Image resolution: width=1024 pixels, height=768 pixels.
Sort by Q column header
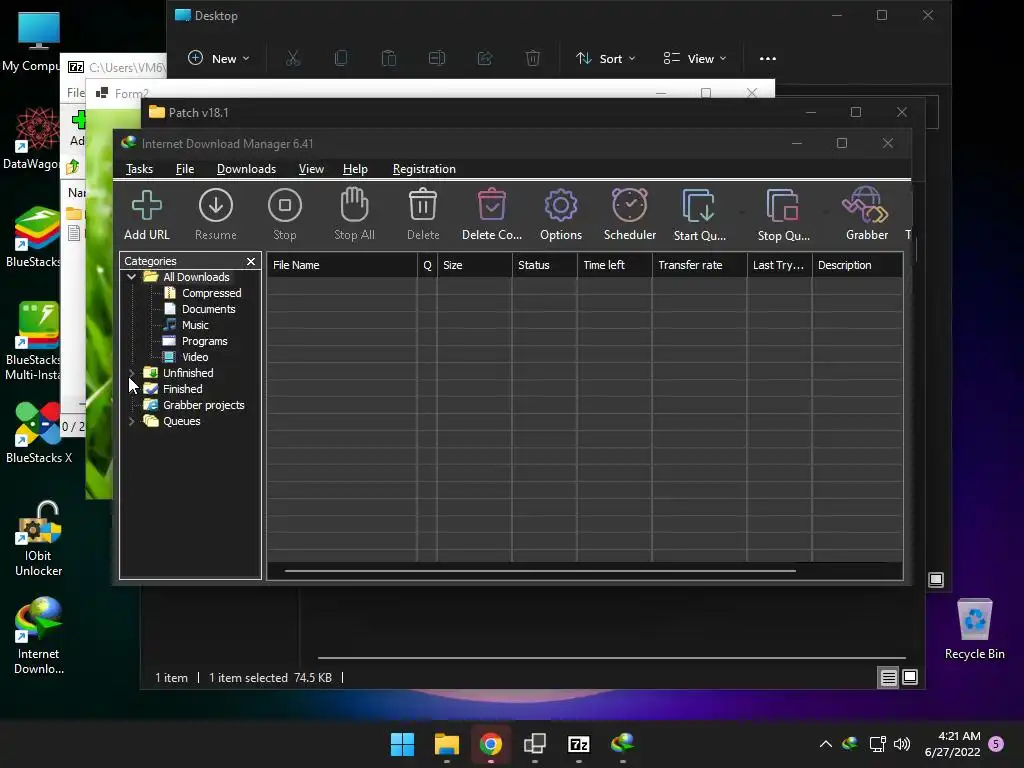pos(427,265)
